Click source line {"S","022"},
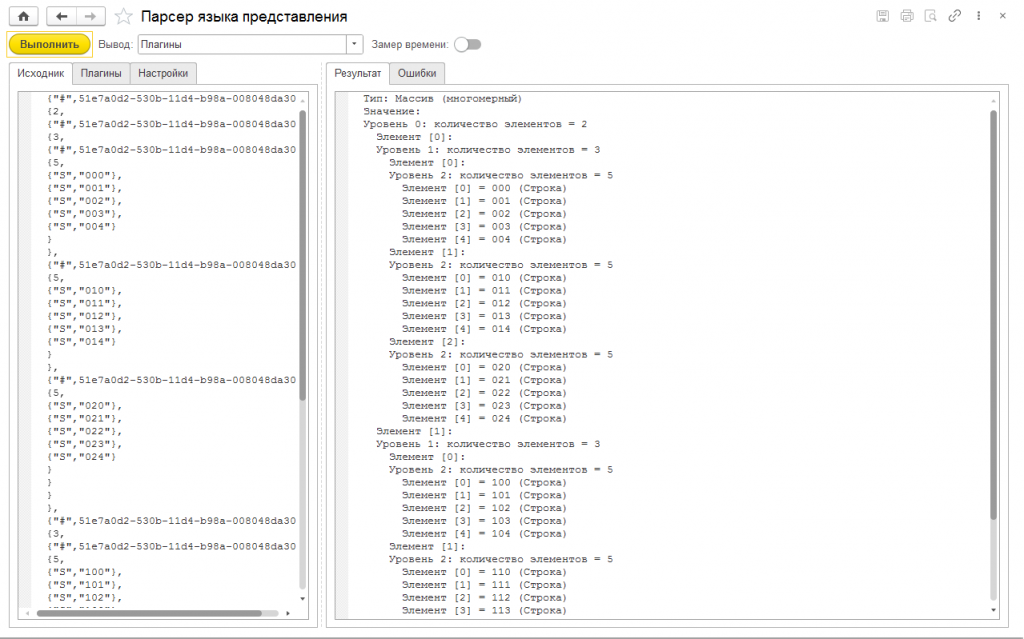This screenshot has height=639, width=1024. click(85, 431)
